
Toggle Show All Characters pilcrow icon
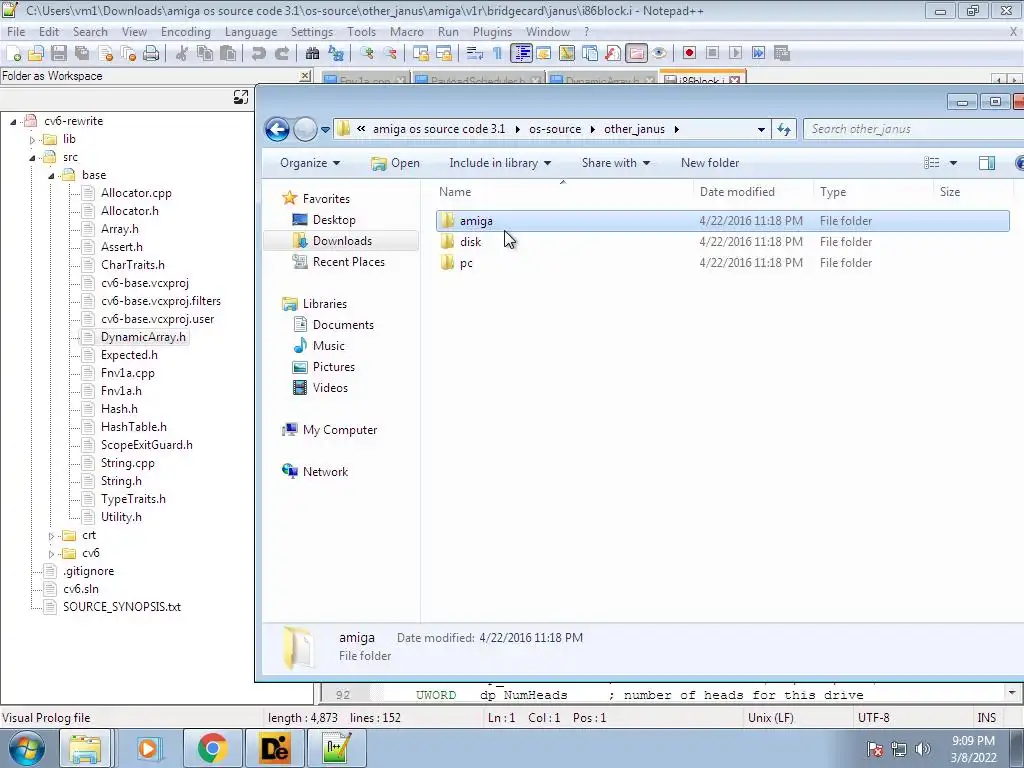tap(498, 54)
